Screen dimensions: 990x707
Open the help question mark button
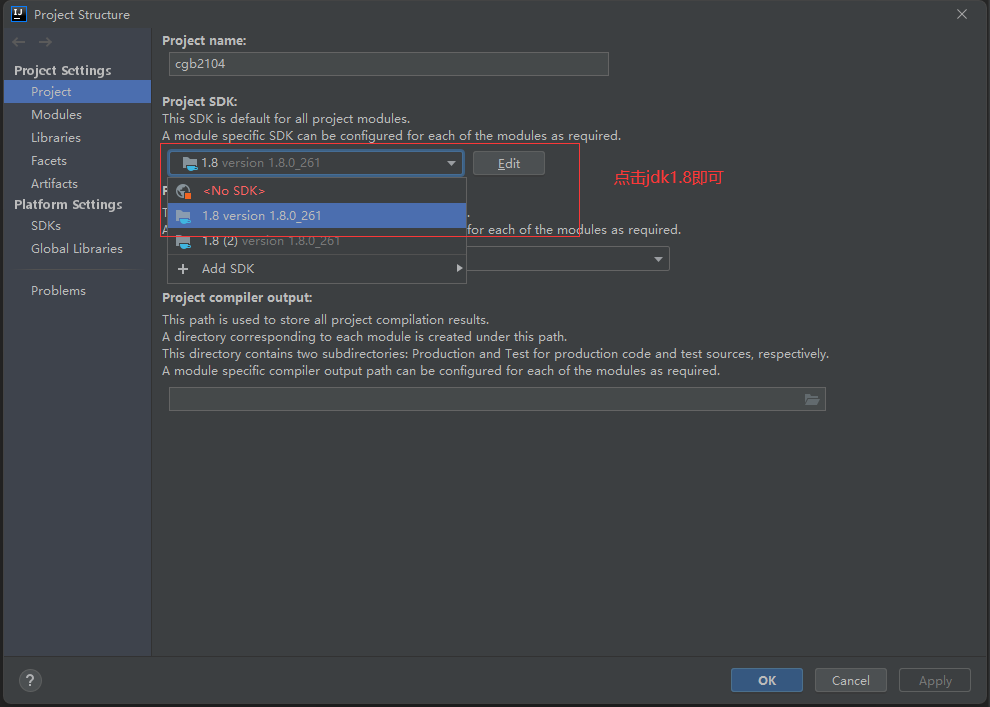[30, 680]
